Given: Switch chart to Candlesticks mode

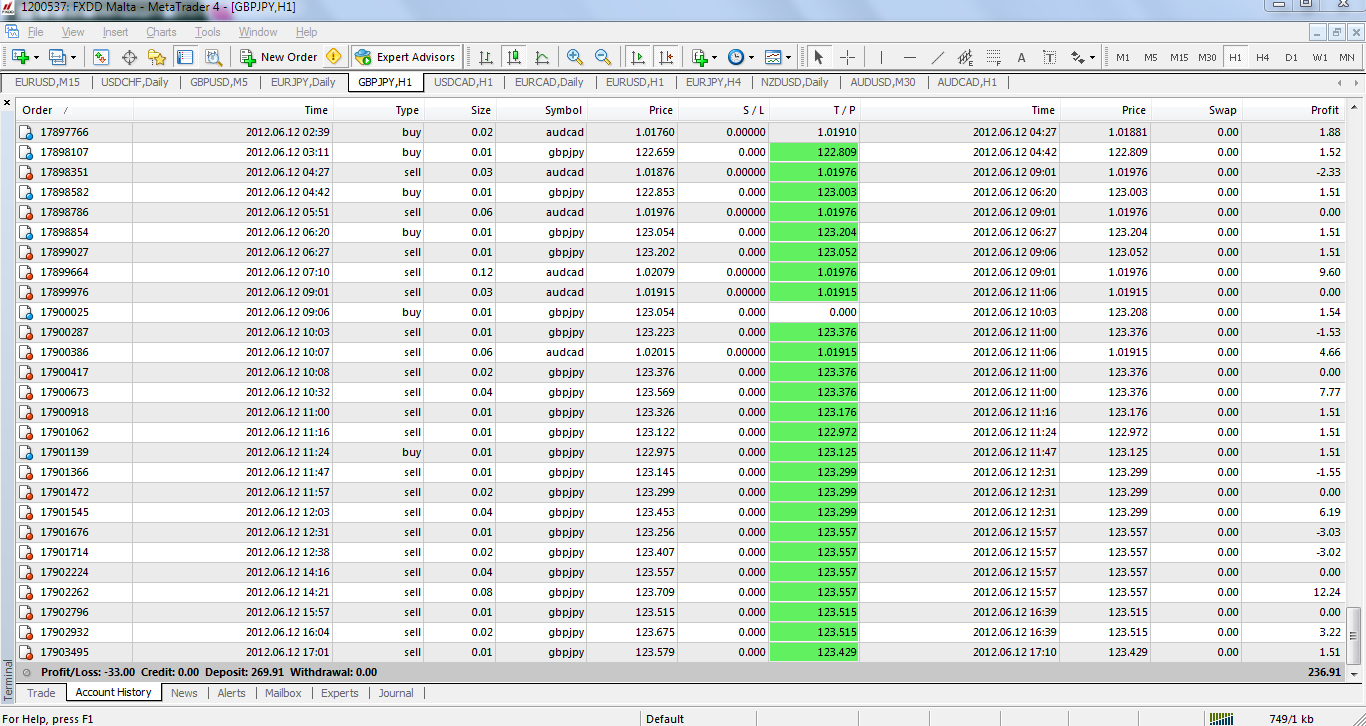Looking at the screenshot, I should tap(514, 57).
